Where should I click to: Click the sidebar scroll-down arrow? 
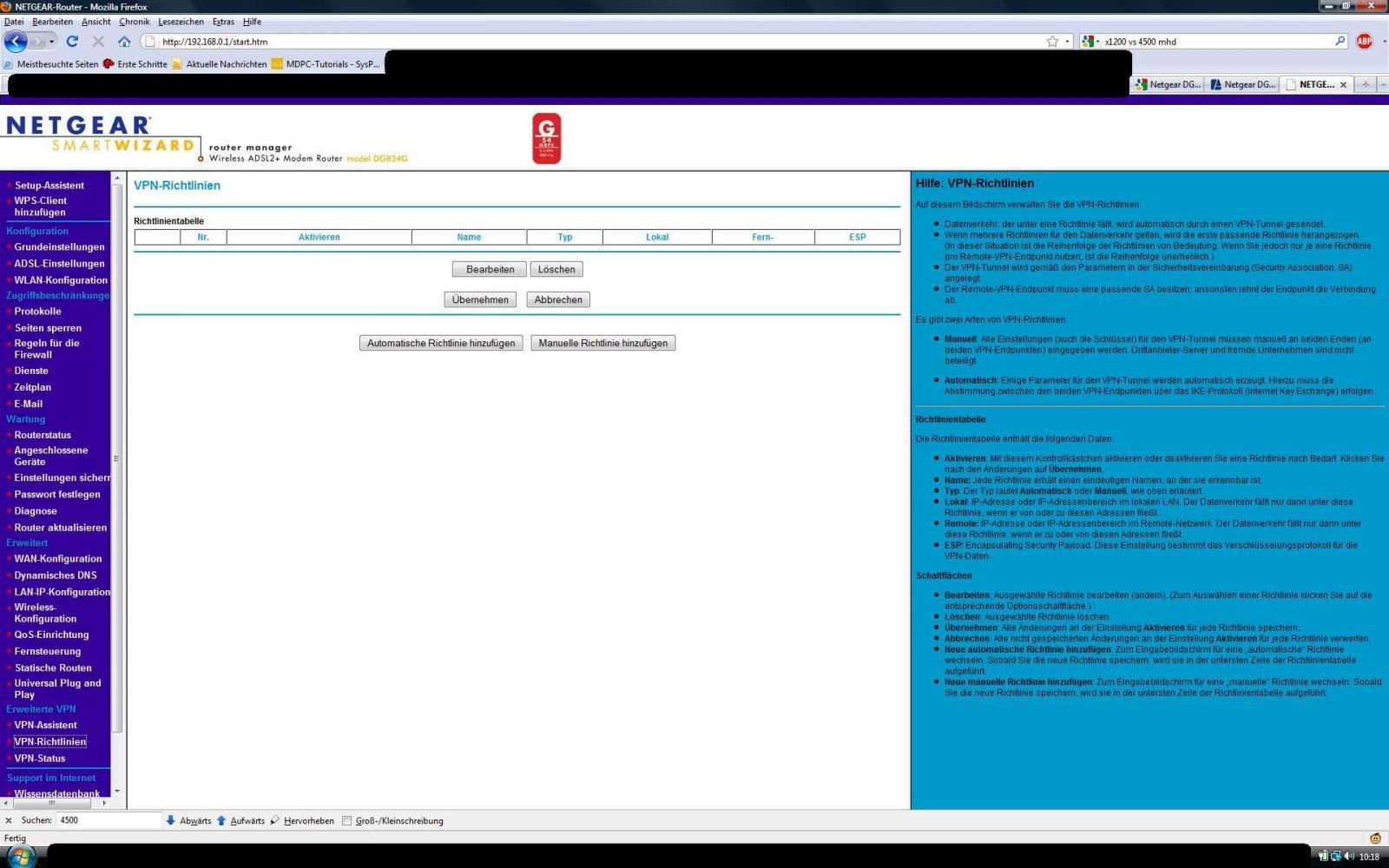(117, 792)
